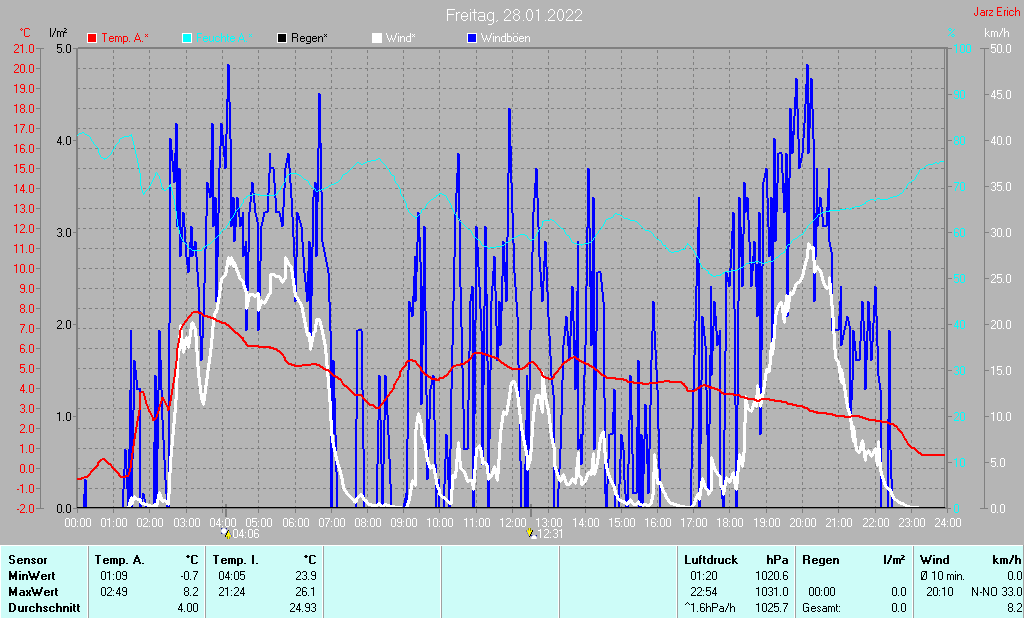Toggle the Regen series label
This screenshot has width=1024, height=618.
(x=310, y=38)
